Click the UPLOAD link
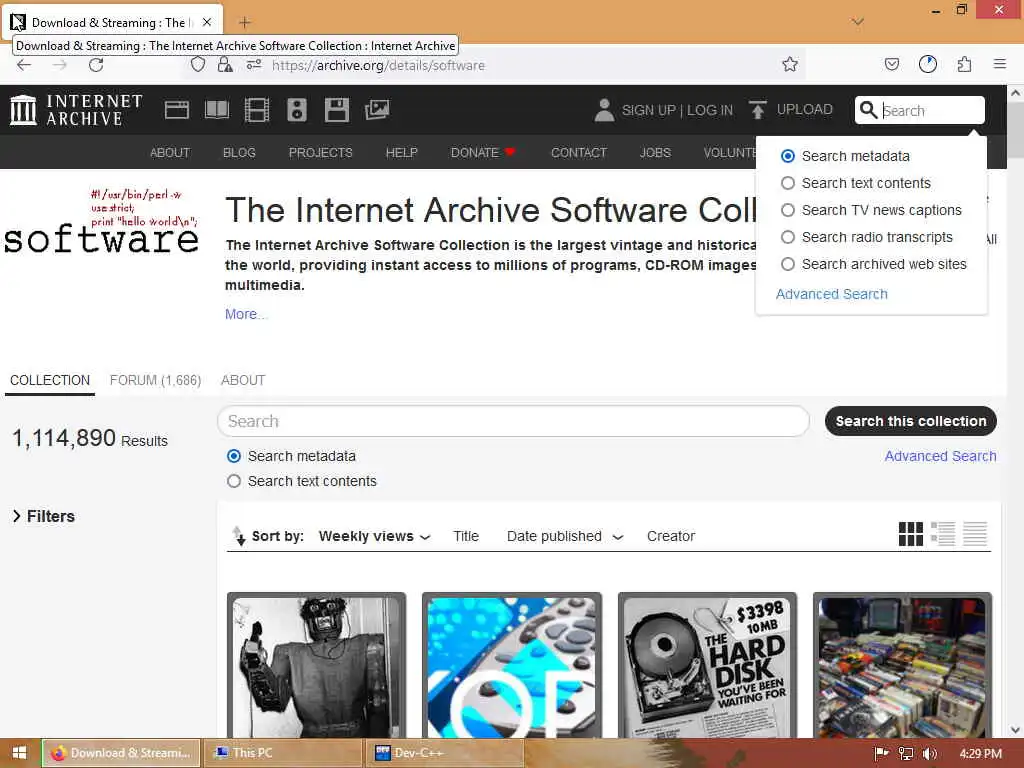Screen dimensions: 1024x768 [805, 109]
